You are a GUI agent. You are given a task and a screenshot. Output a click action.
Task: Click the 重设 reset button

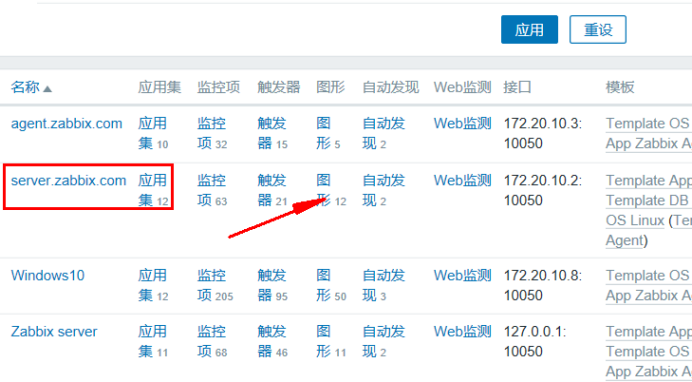pos(598,30)
